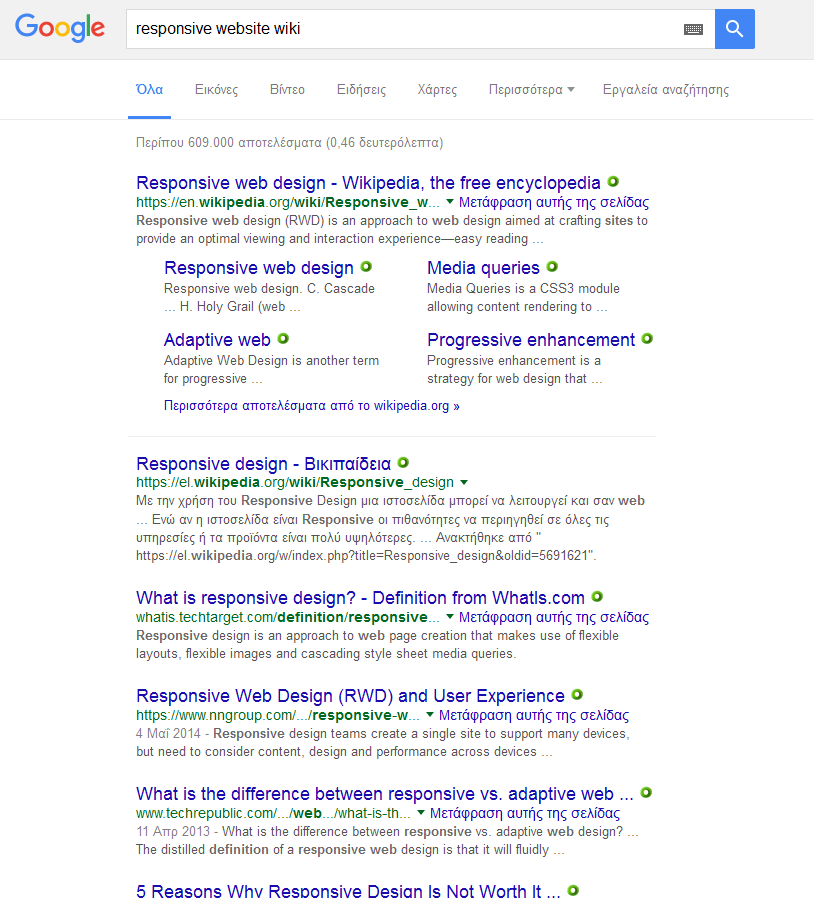Open the Media queries sitelink
The width and height of the screenshot is (814, 898).
point(483,267)
